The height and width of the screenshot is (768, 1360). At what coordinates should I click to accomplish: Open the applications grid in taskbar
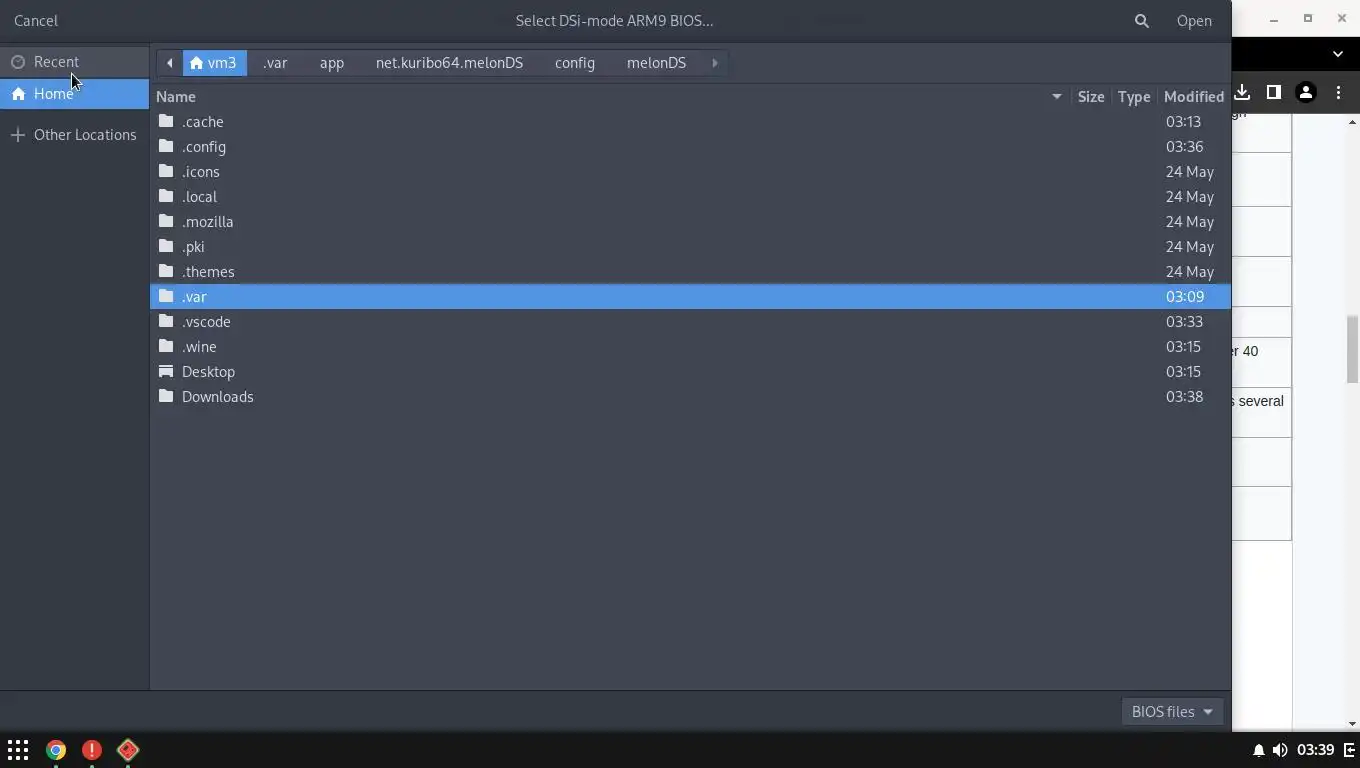click(x=18, y=750)
